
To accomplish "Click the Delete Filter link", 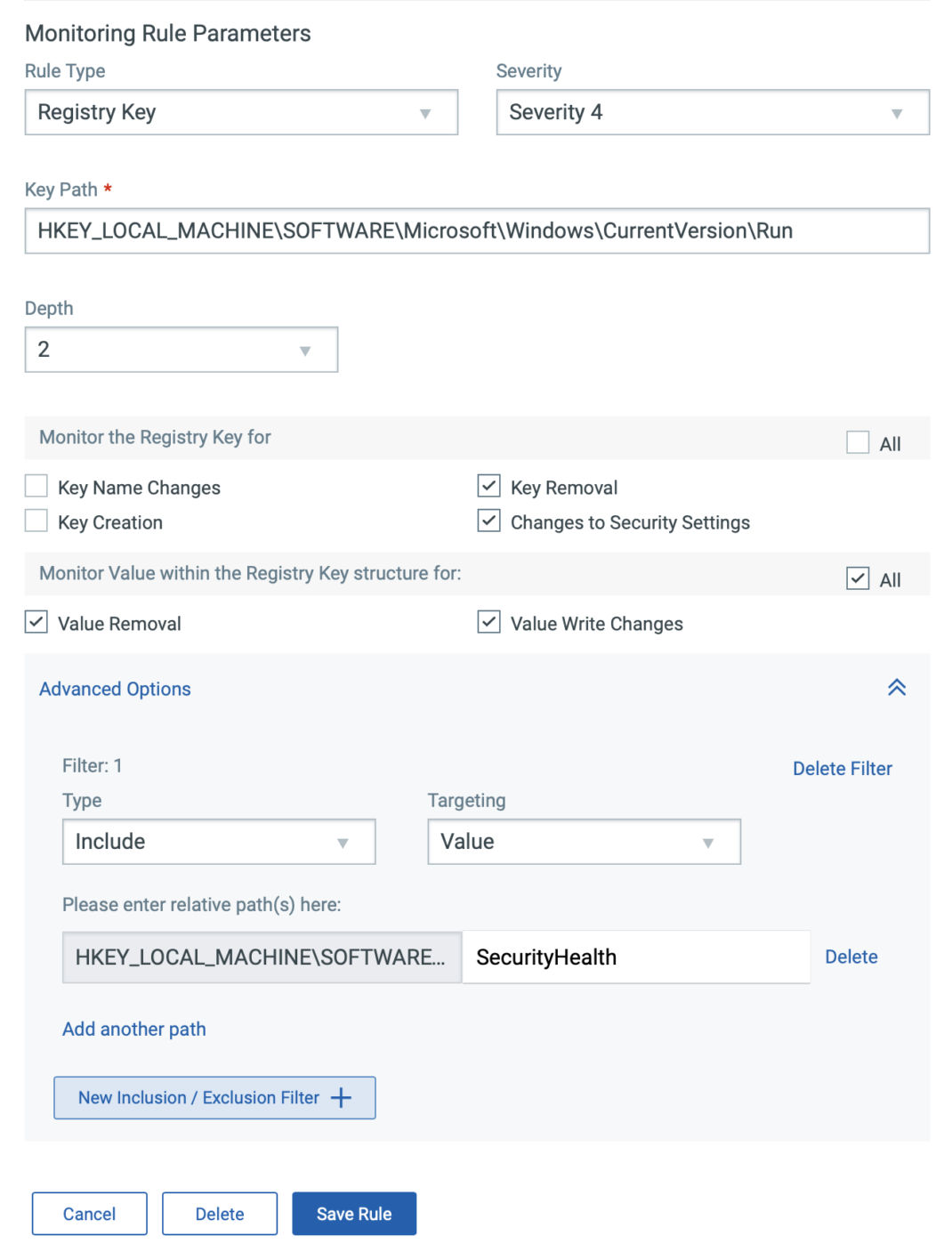I will point(842,768).
